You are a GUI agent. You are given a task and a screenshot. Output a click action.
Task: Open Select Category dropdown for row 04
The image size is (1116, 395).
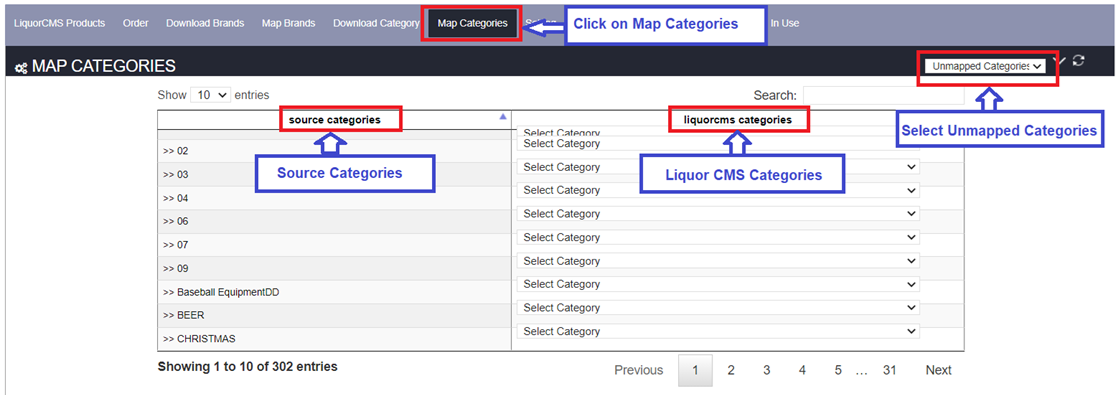point(718,190)
